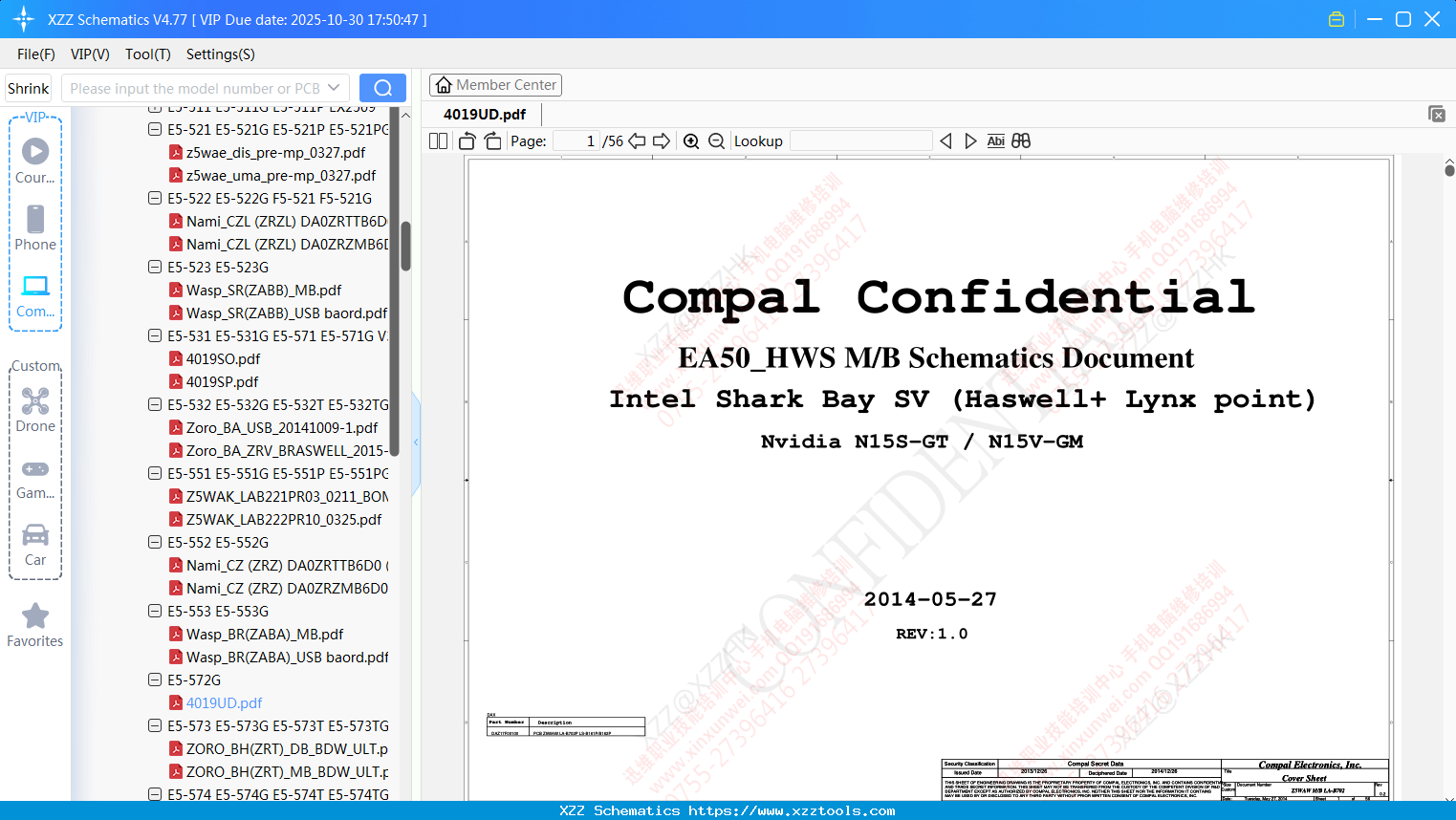Open the Drone category in sidebar
The image size is (1456, 820).
(35, 409)
